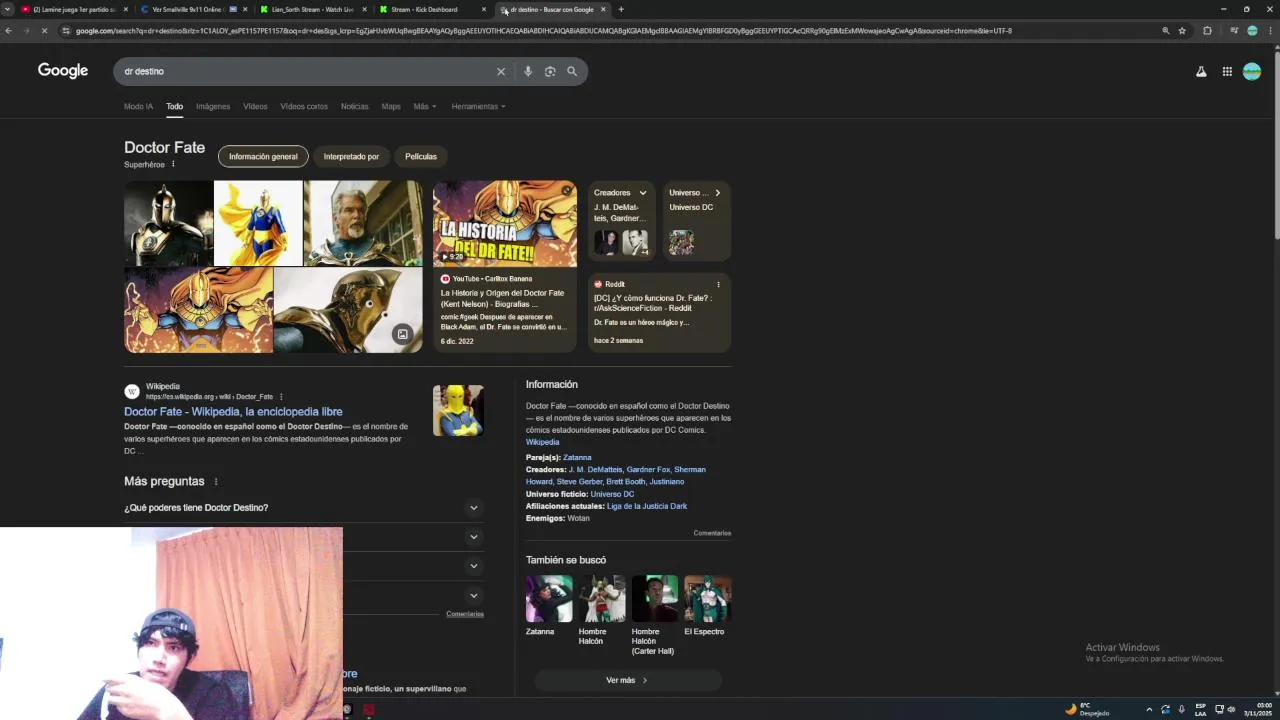Click the weather widget in the taskbar
The width and height of the screenshot is (1280, 720).
1088,709
